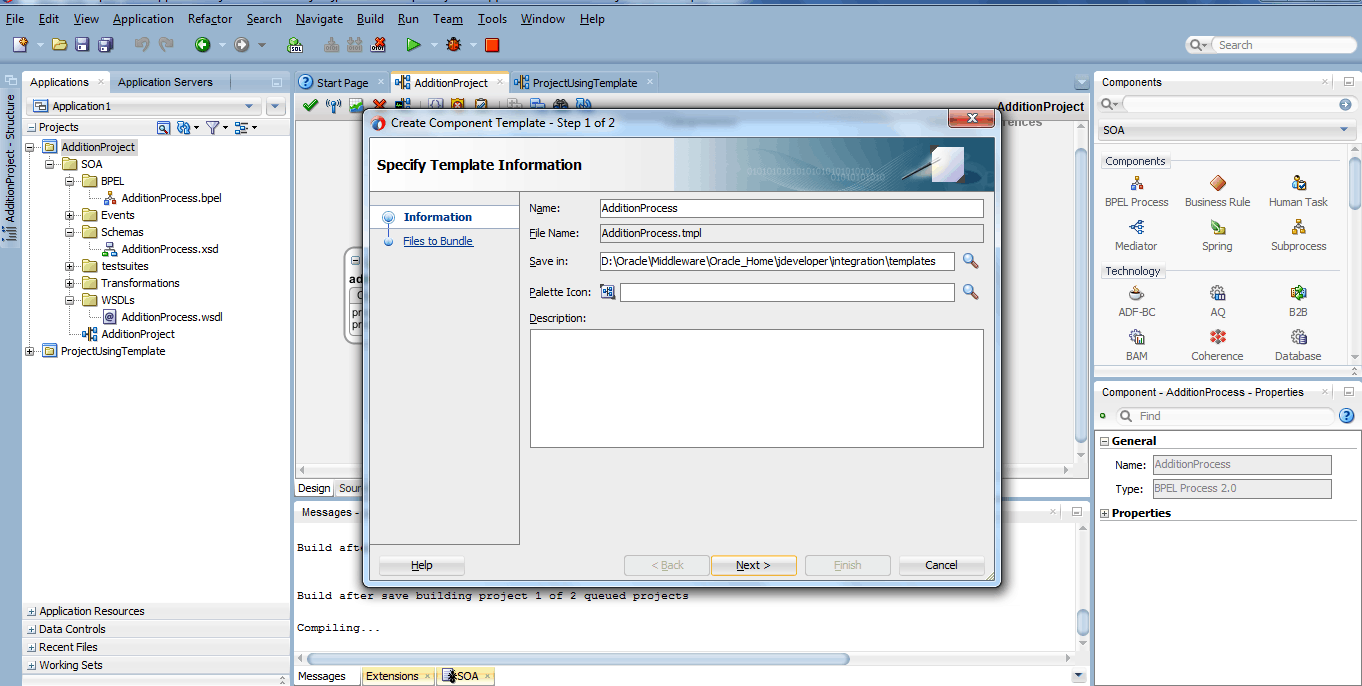Open the Navigate menu

coord(319,19)
